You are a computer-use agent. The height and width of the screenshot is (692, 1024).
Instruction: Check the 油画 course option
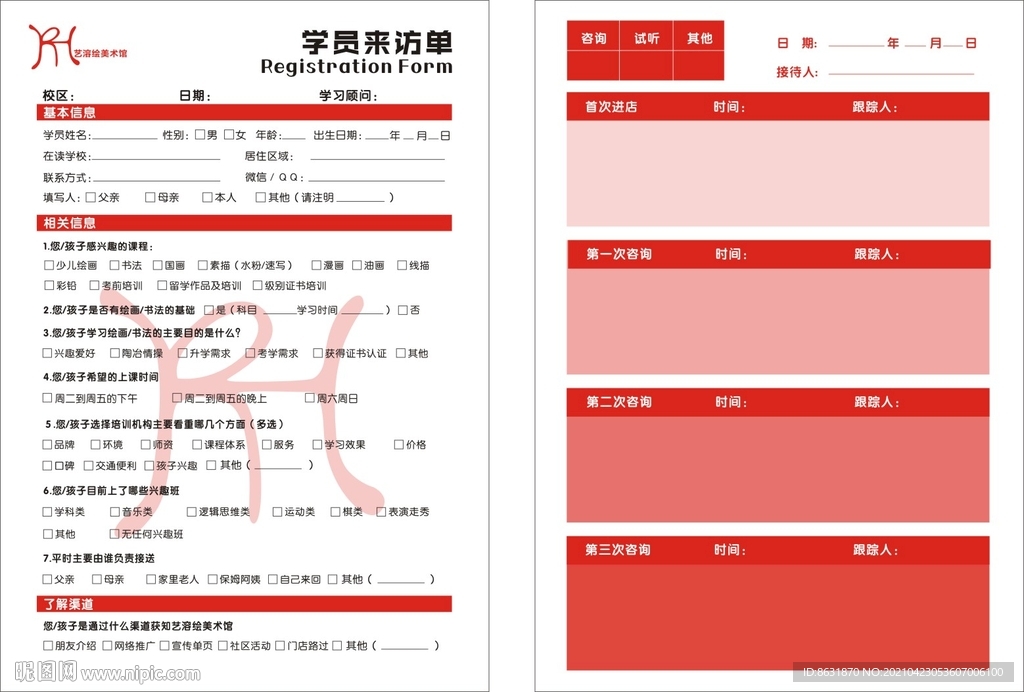(355, 266)
